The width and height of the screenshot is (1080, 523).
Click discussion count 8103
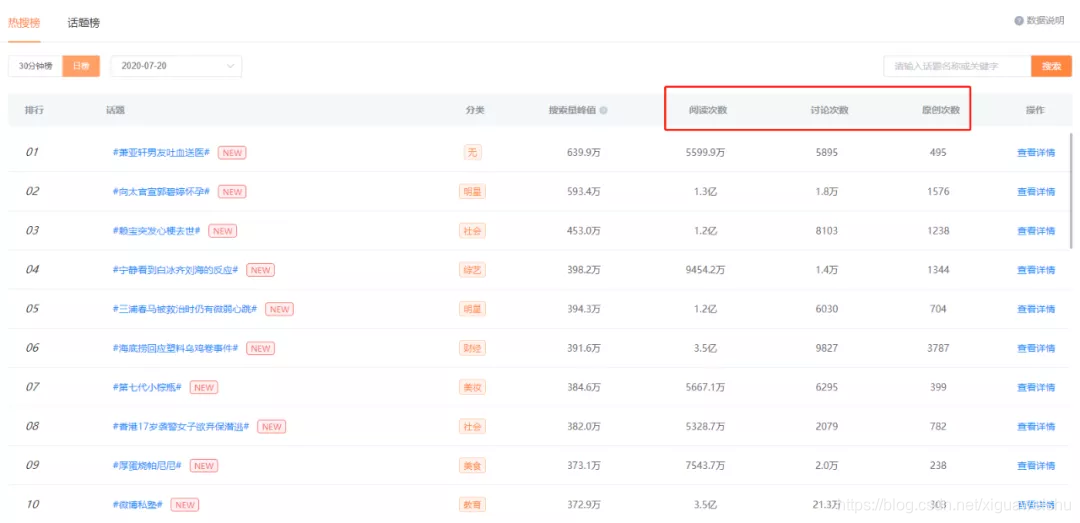(826, 231)
